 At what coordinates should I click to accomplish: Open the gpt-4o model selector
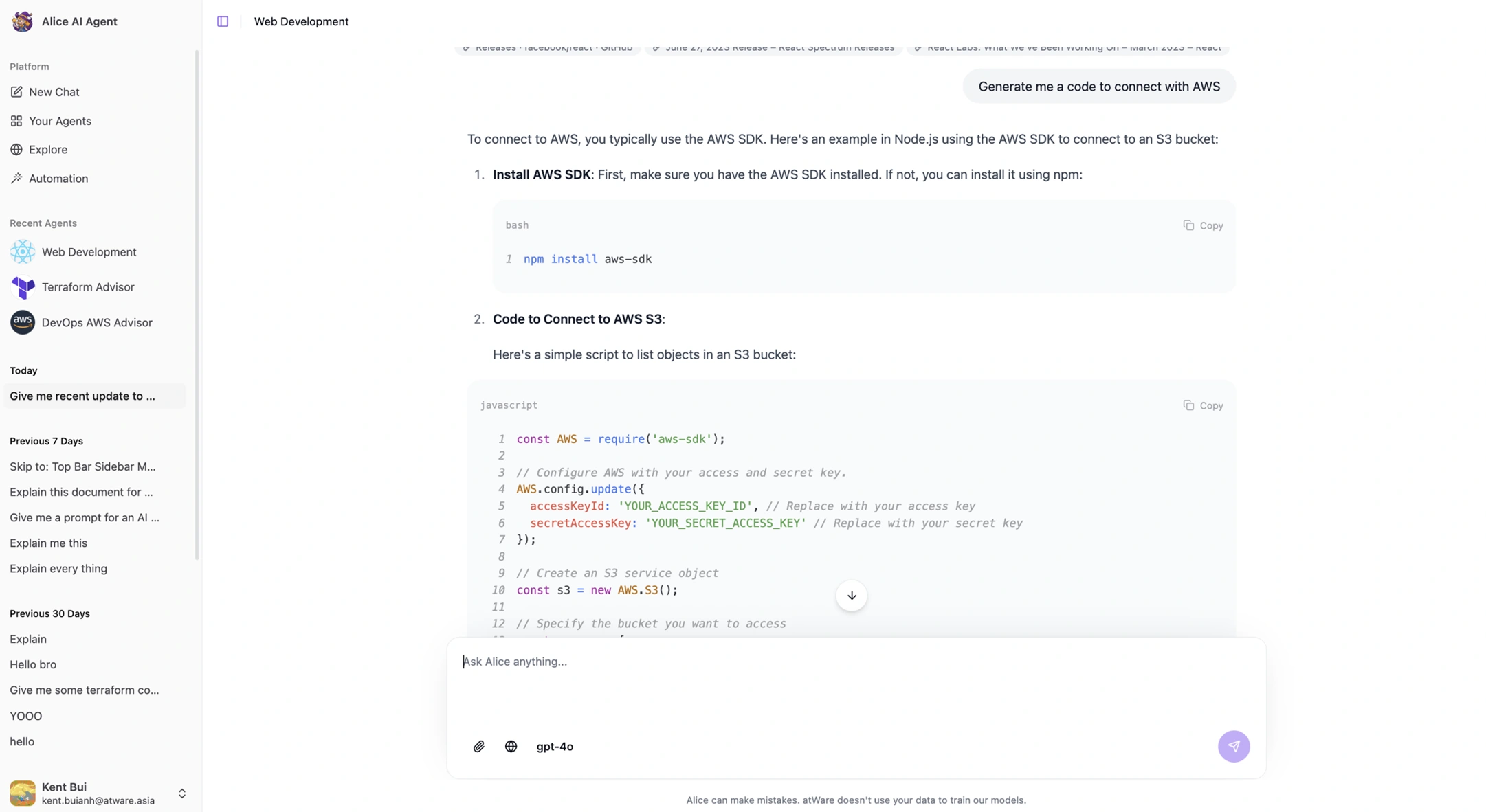coord(554,746)
